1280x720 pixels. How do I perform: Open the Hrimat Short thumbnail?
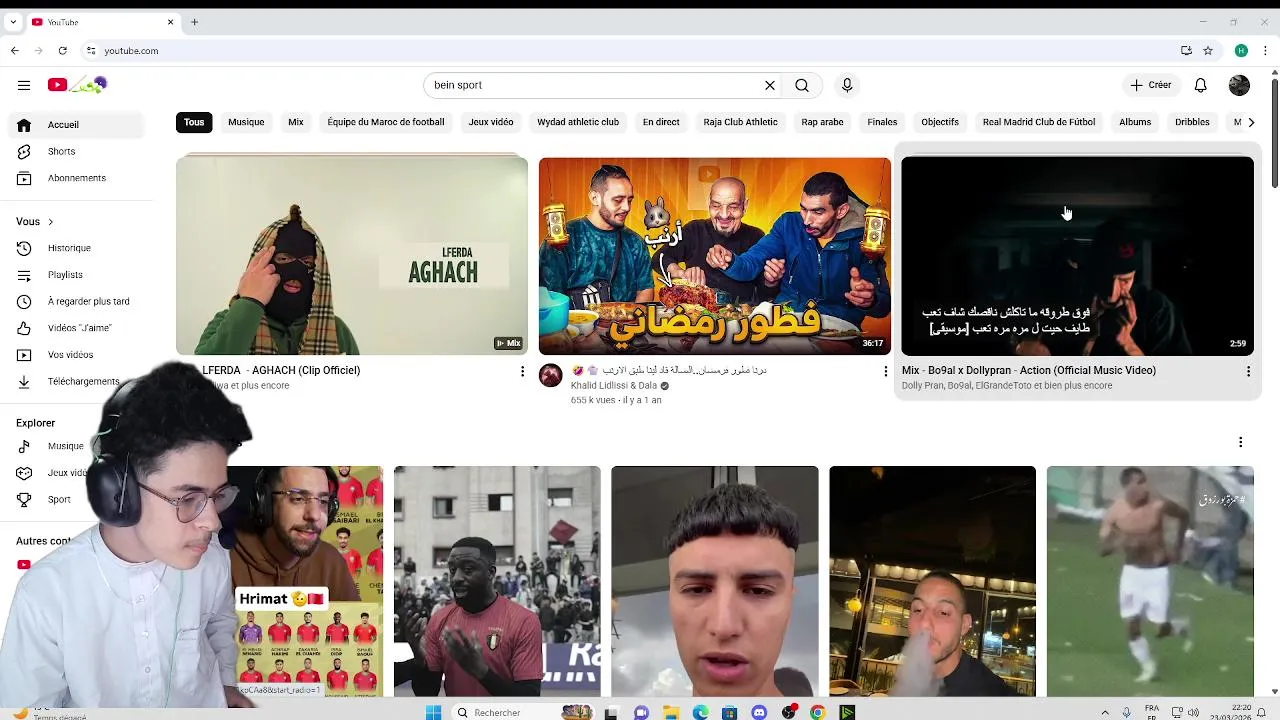point(304,581)
